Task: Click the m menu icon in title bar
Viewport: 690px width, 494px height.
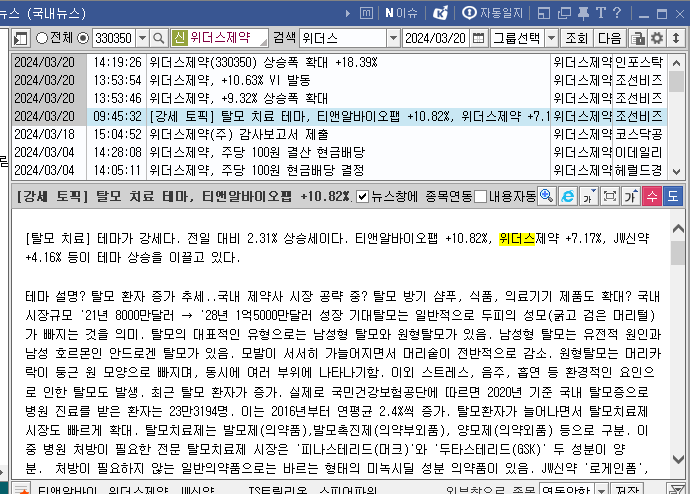Action: point(366,13)
